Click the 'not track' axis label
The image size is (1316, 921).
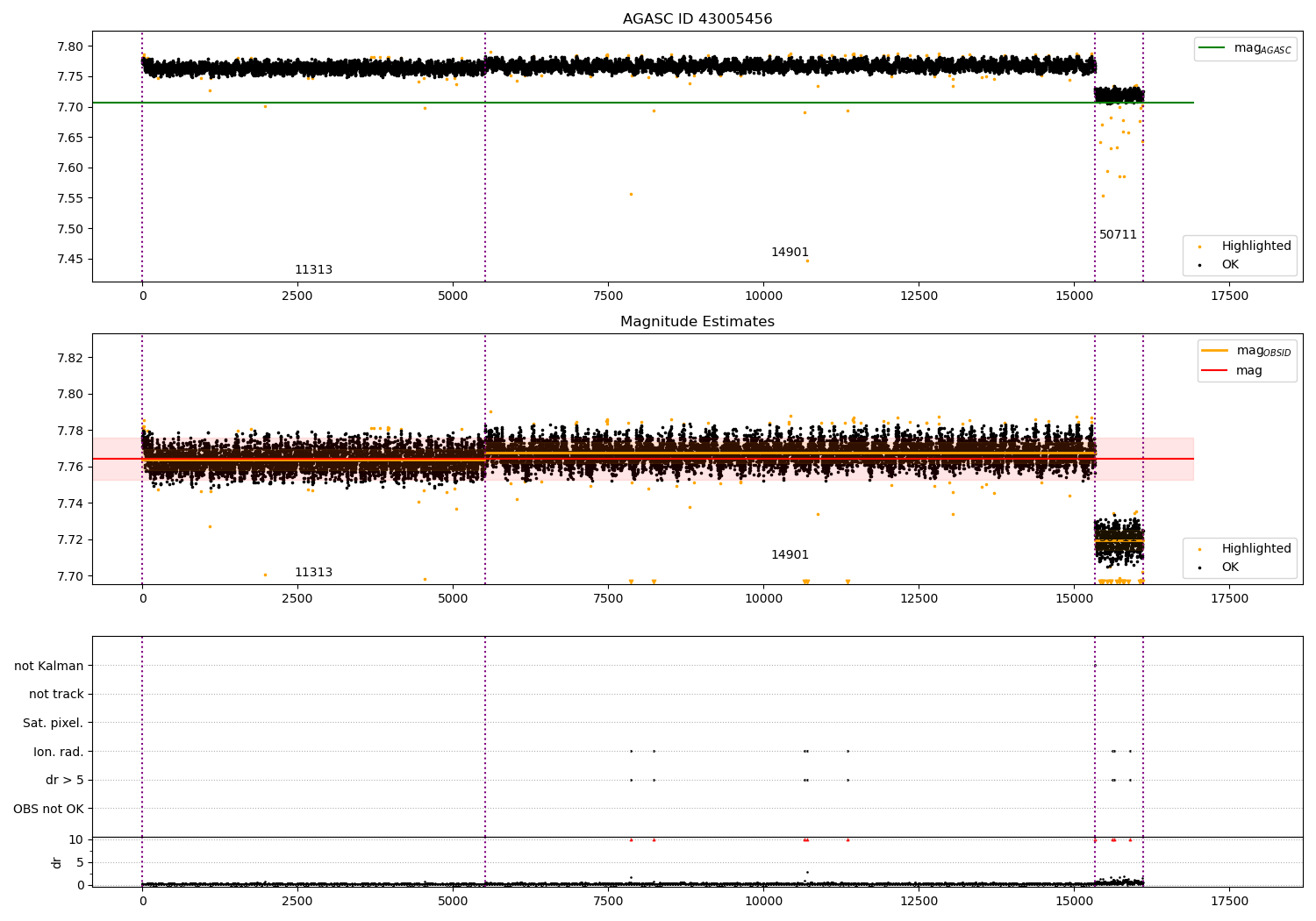coord(56,694)
